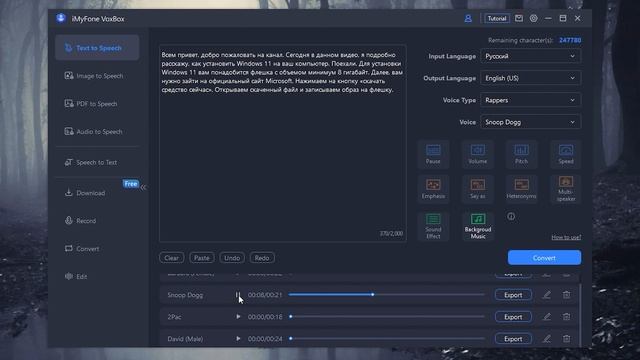
Task: Click the Paste button
Action: tap(202, 258)
